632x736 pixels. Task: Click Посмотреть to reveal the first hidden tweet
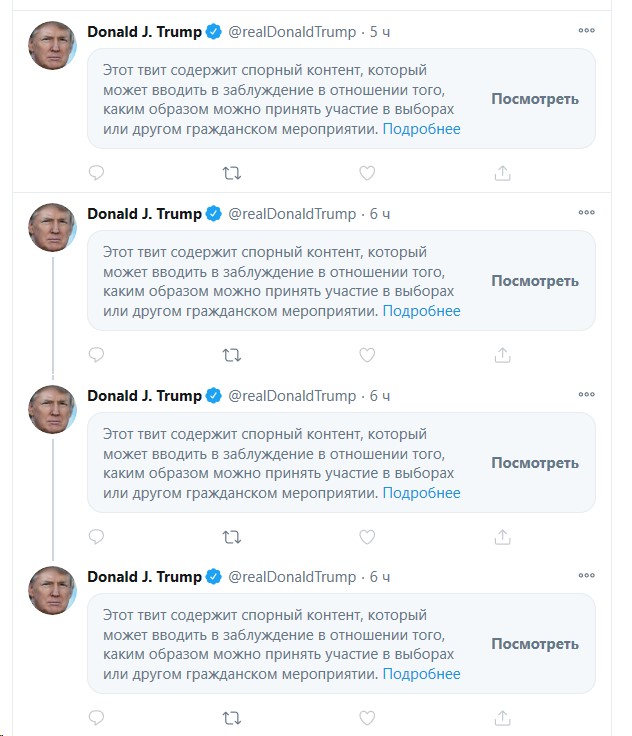point(535,99)
